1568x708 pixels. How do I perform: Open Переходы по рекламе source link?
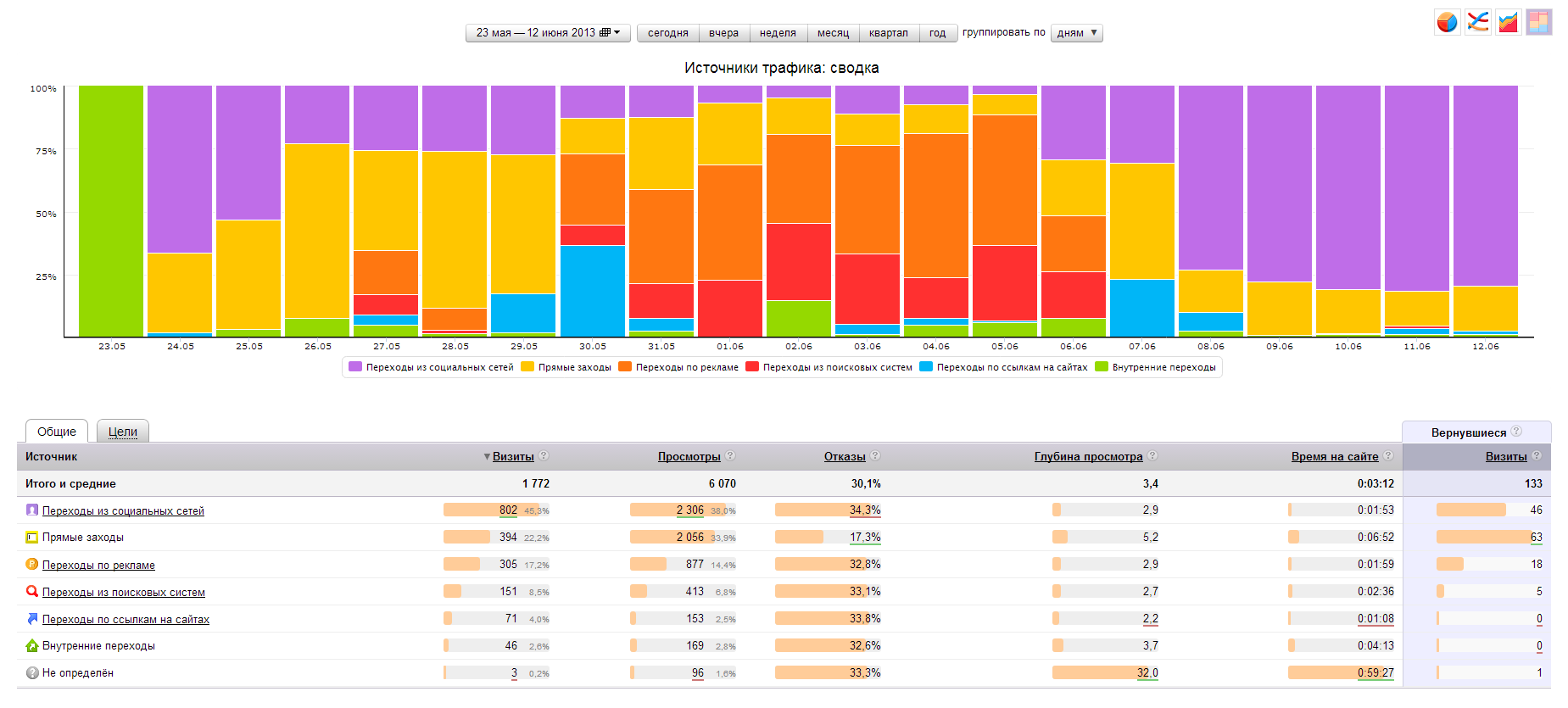98,566
